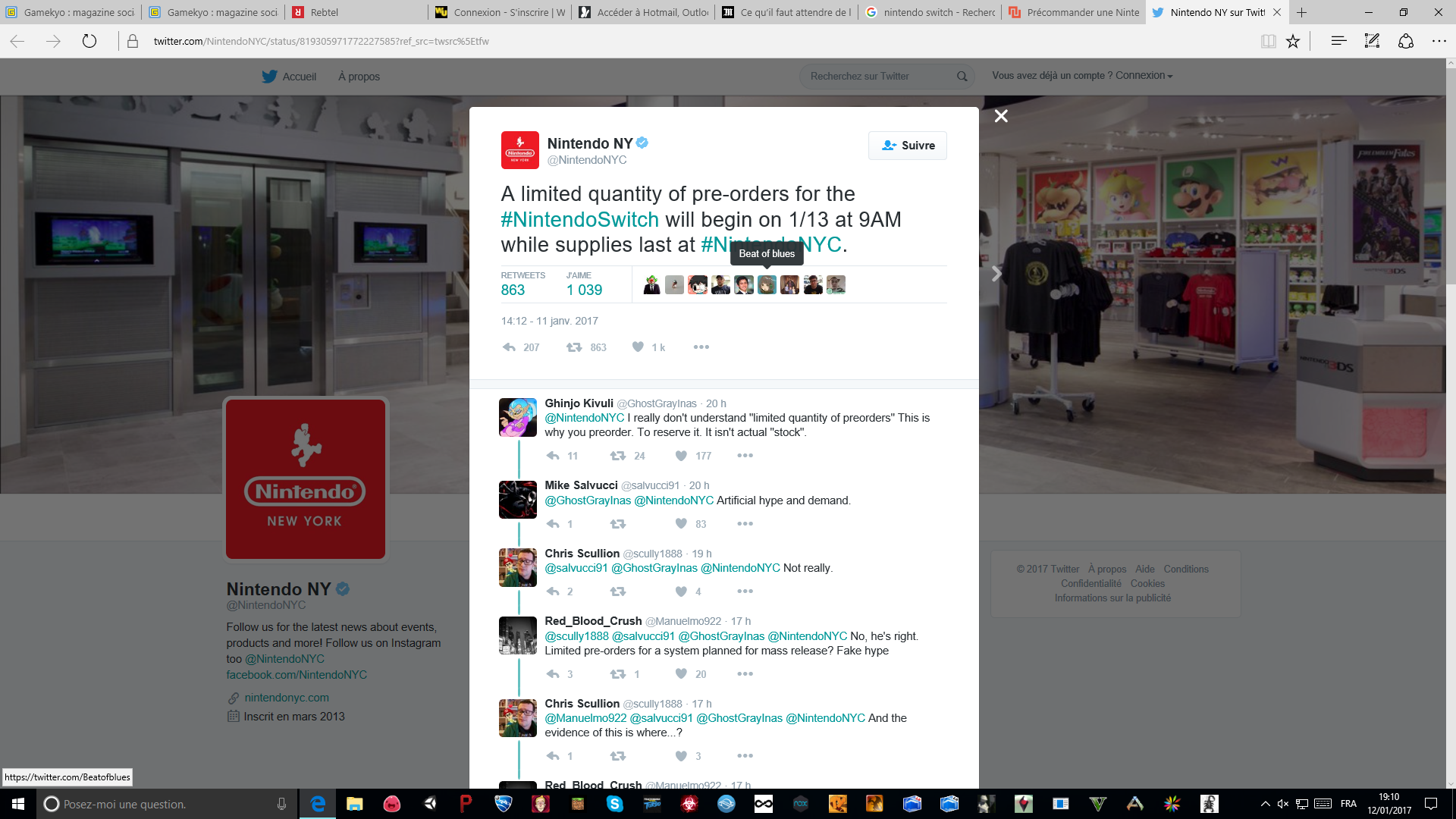This screenshot has width=1456, height=819.
Task: Refresh the page with the reload icon
Action: 89,41
